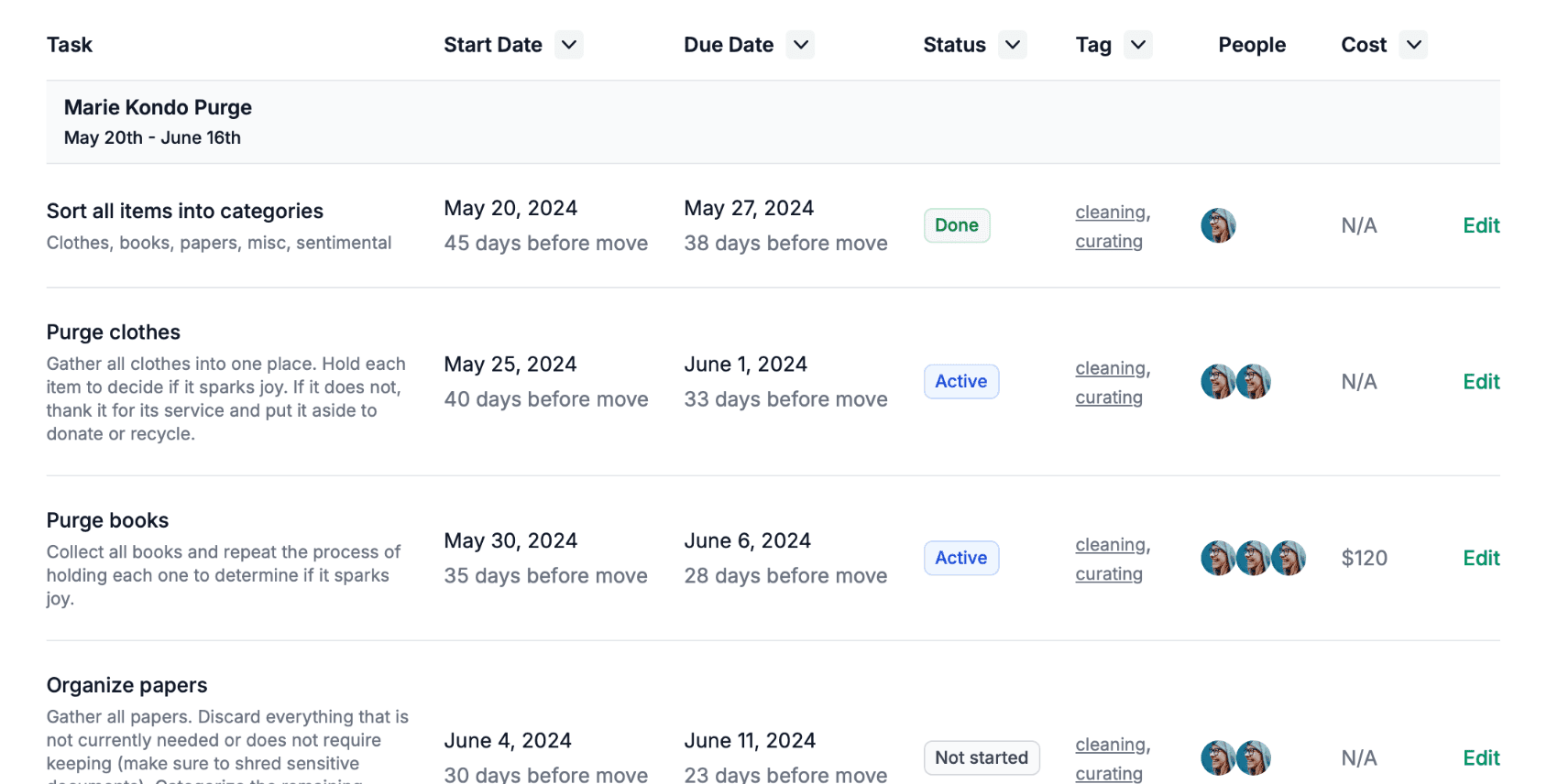Click second avatar in Purge clothes row
Viewport: 1547px width, 784px height.
[1254, 382]
